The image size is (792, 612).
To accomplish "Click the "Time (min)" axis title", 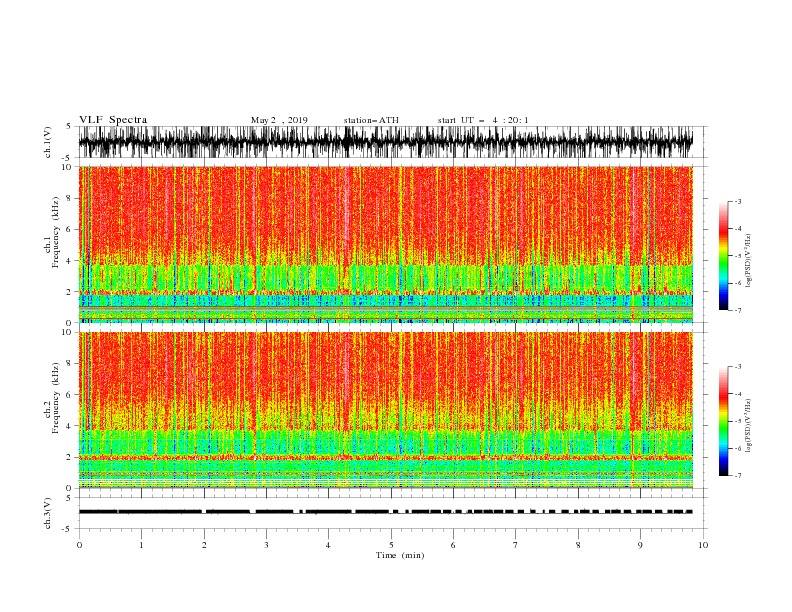I will 400,555.
